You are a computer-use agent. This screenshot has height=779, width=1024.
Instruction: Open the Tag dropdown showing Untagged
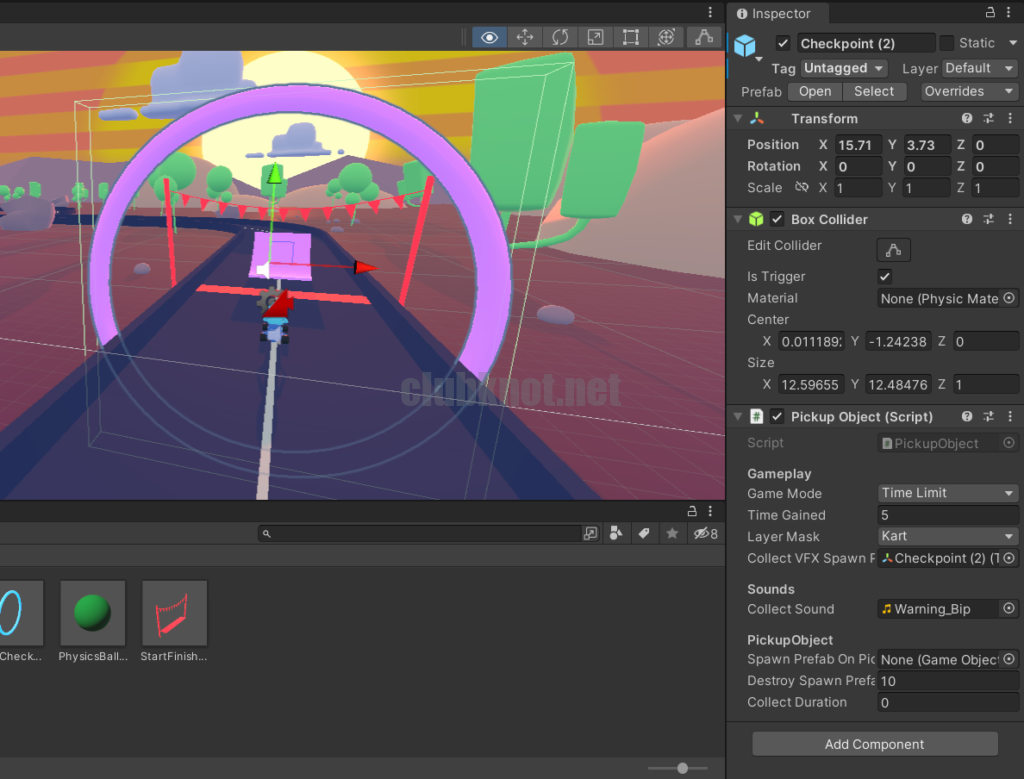click(x=844, y=68)
